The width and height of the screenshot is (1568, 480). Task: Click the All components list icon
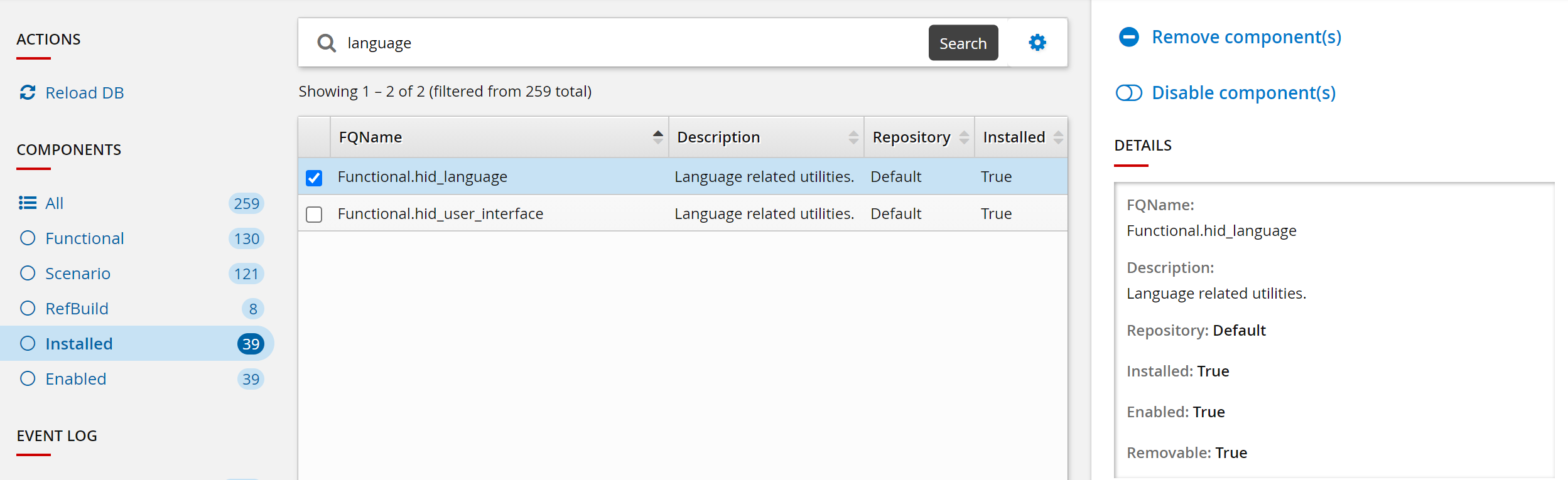click(x=28, y=203)
